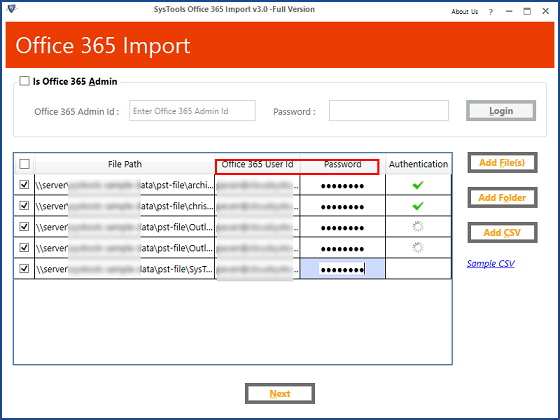Click user id cell in SysT... row
The image size is (560, 420).
[257, 269]
